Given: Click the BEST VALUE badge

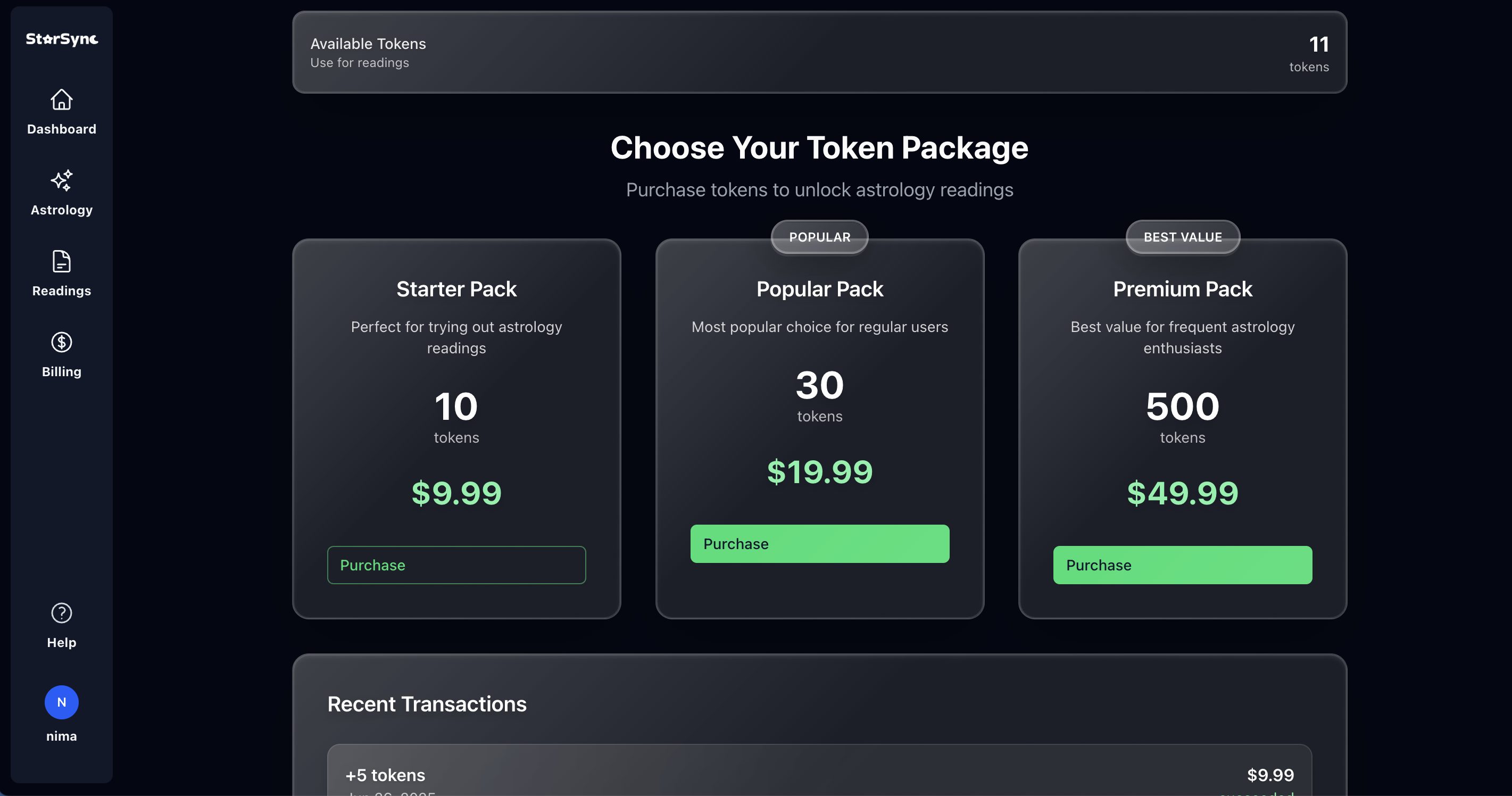Looking at the screenshot, I should click(1182, 237).
